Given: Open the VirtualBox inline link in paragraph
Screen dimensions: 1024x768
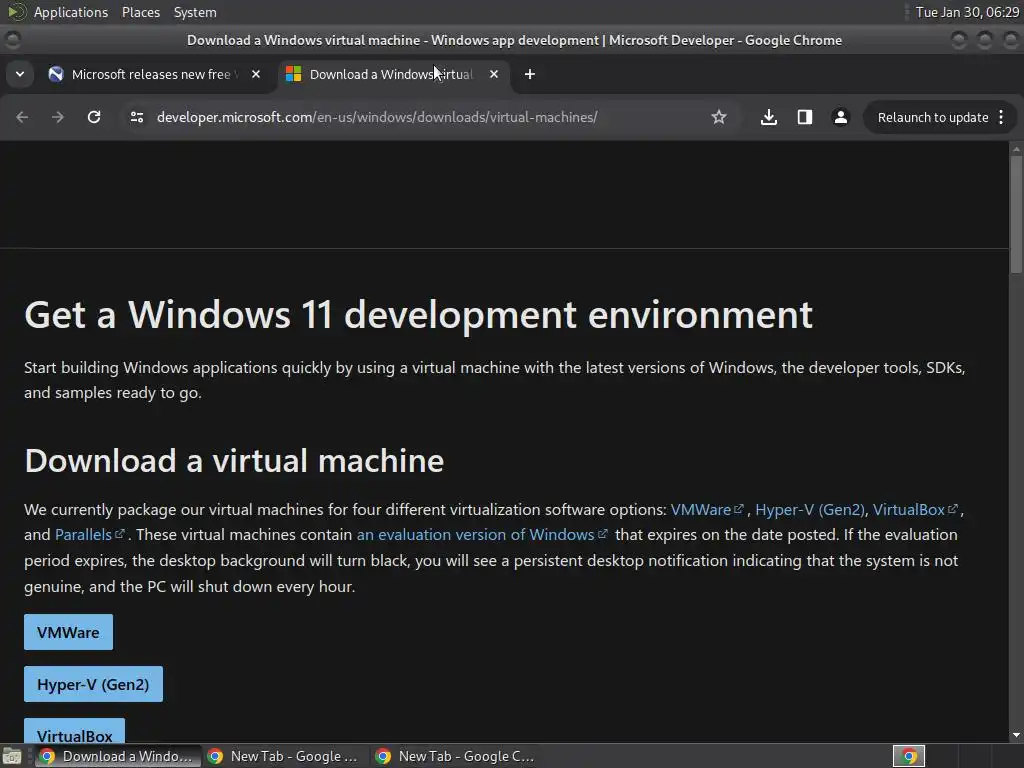Looking at the screenshot, I should coord(915,509).
